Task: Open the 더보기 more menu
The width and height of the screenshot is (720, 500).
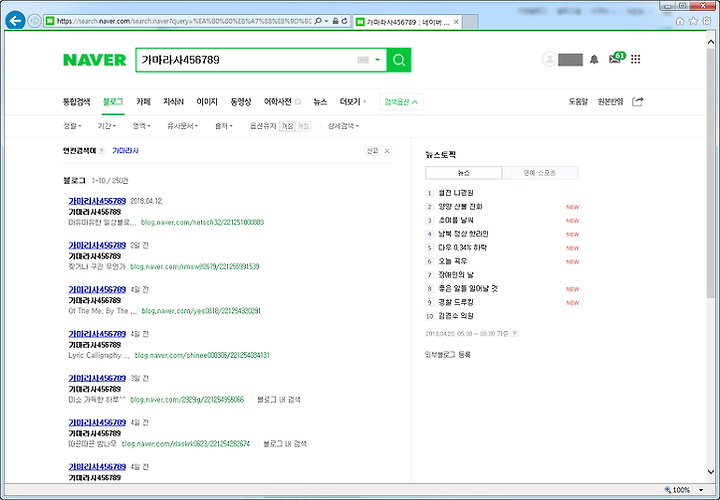Action: click(x=353, y=101)
